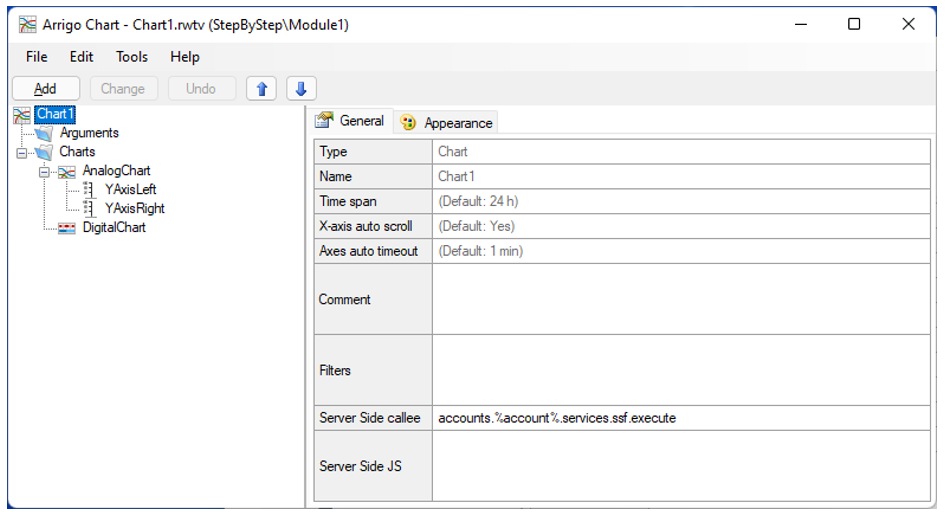The width and height of the screenshot is (946, 515).
Task: Click the Change button
Action: (123, 89)
